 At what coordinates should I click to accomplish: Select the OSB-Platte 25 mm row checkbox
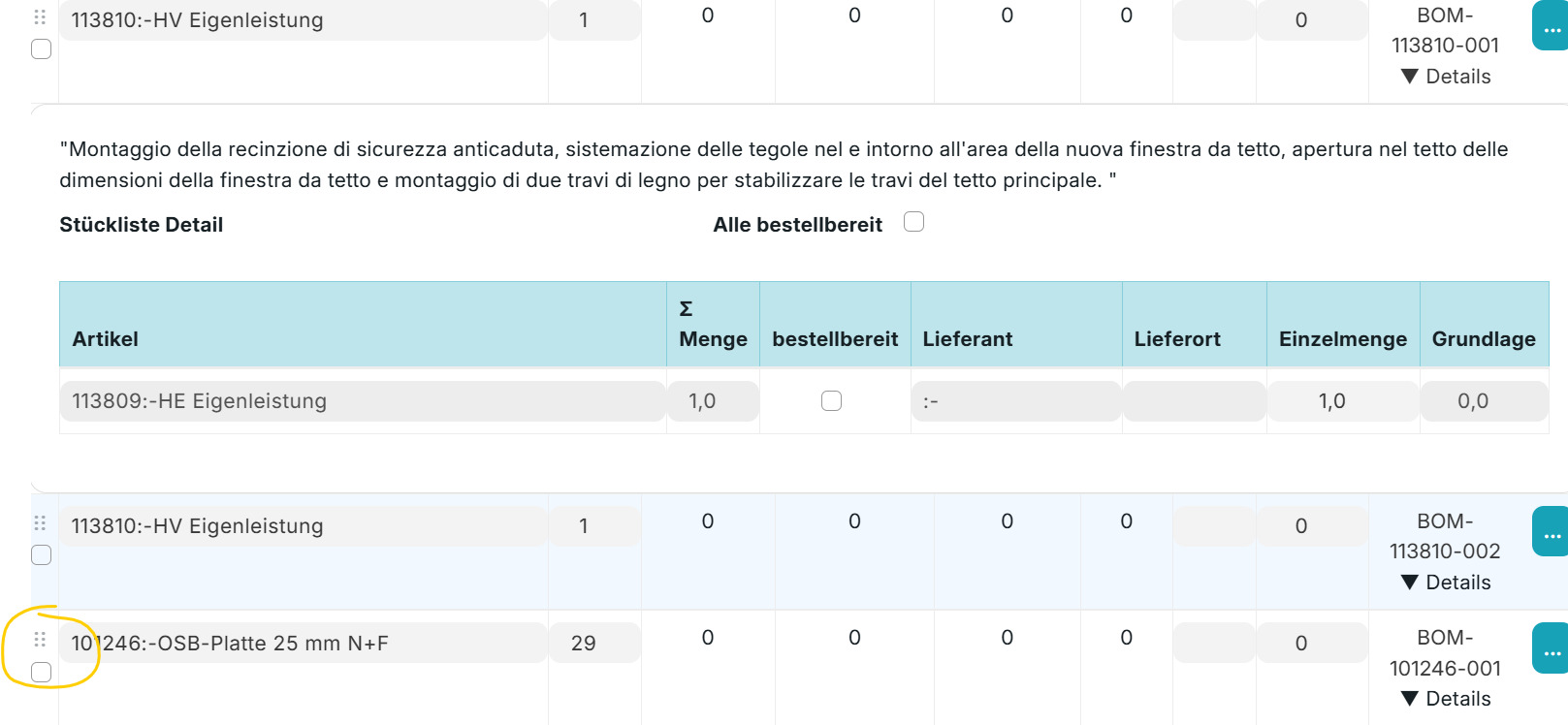coord(42,672)
